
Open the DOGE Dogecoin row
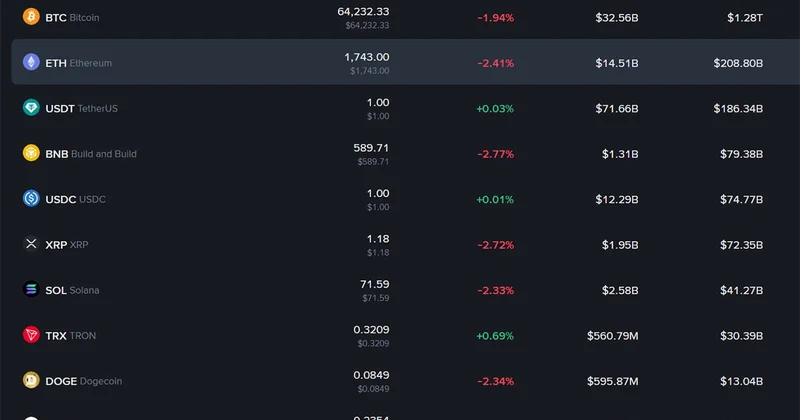pyautogui.click(x=406, y=381)
